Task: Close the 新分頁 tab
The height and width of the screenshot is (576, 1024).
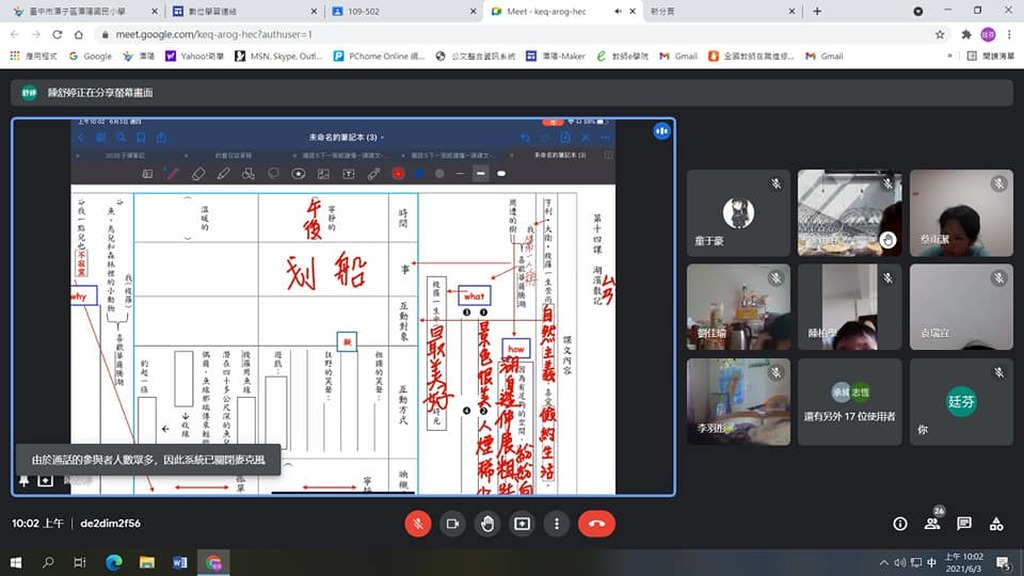Action: point(792,11)
